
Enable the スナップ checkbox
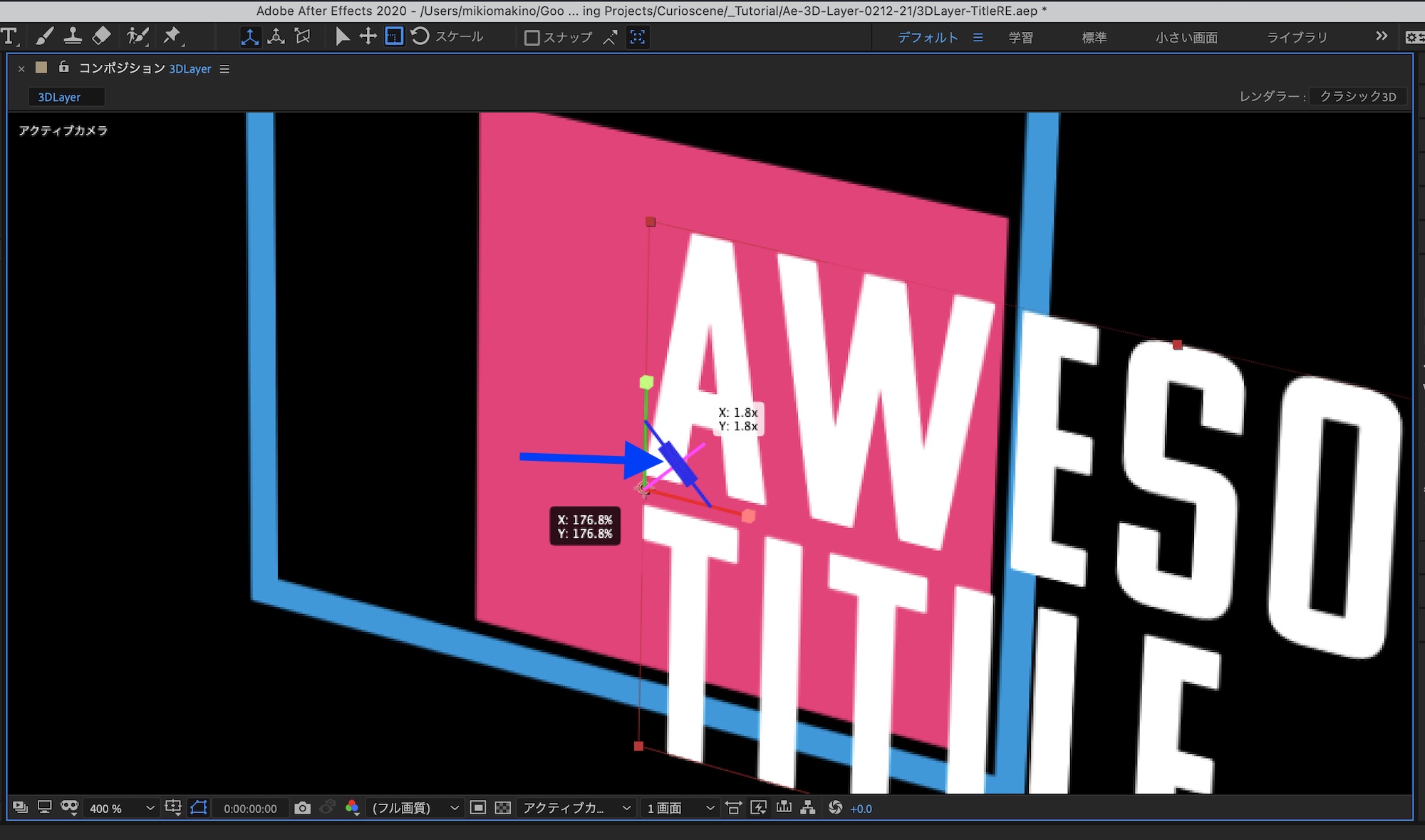tap(532, 38)
